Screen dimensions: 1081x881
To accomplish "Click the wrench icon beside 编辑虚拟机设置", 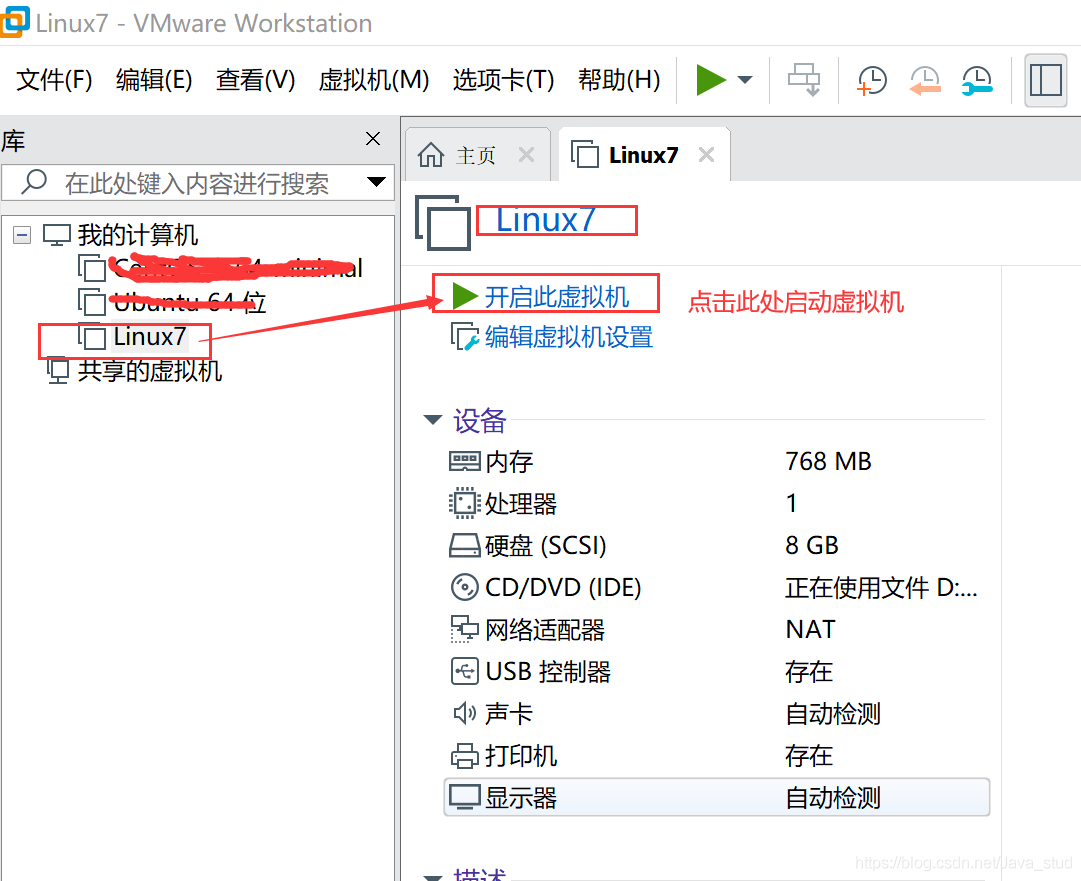I will coord(465,337).
